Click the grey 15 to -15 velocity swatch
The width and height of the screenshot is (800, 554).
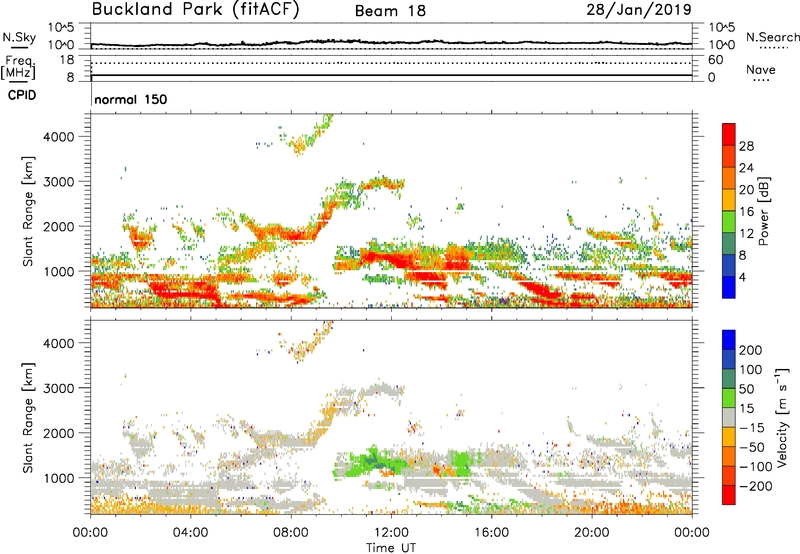tap(729, 418)
